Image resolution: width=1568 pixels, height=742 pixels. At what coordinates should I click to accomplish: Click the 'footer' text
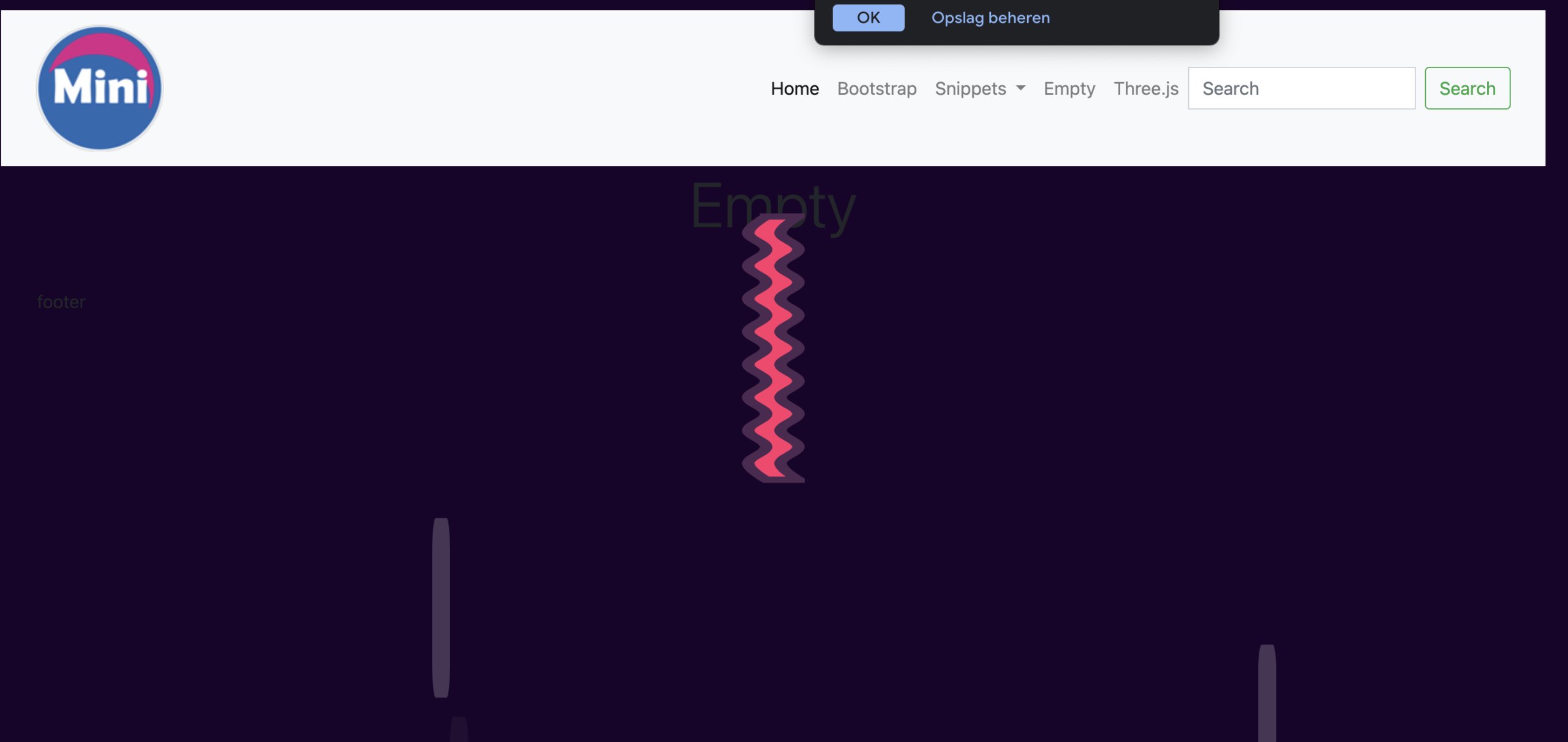(x=61, y=302)
